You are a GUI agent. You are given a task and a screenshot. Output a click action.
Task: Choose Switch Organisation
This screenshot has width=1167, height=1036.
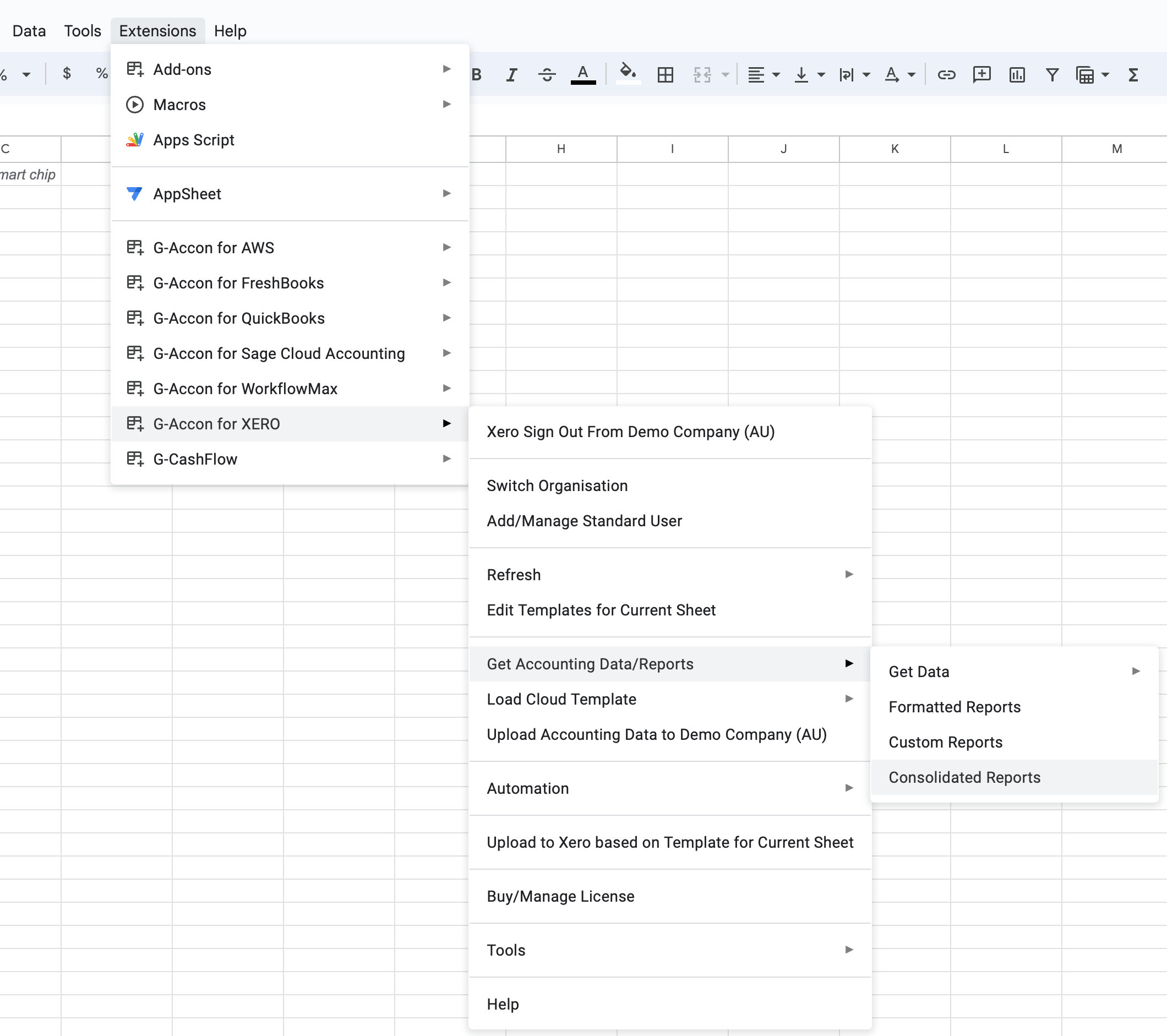(x=670, y=486)
